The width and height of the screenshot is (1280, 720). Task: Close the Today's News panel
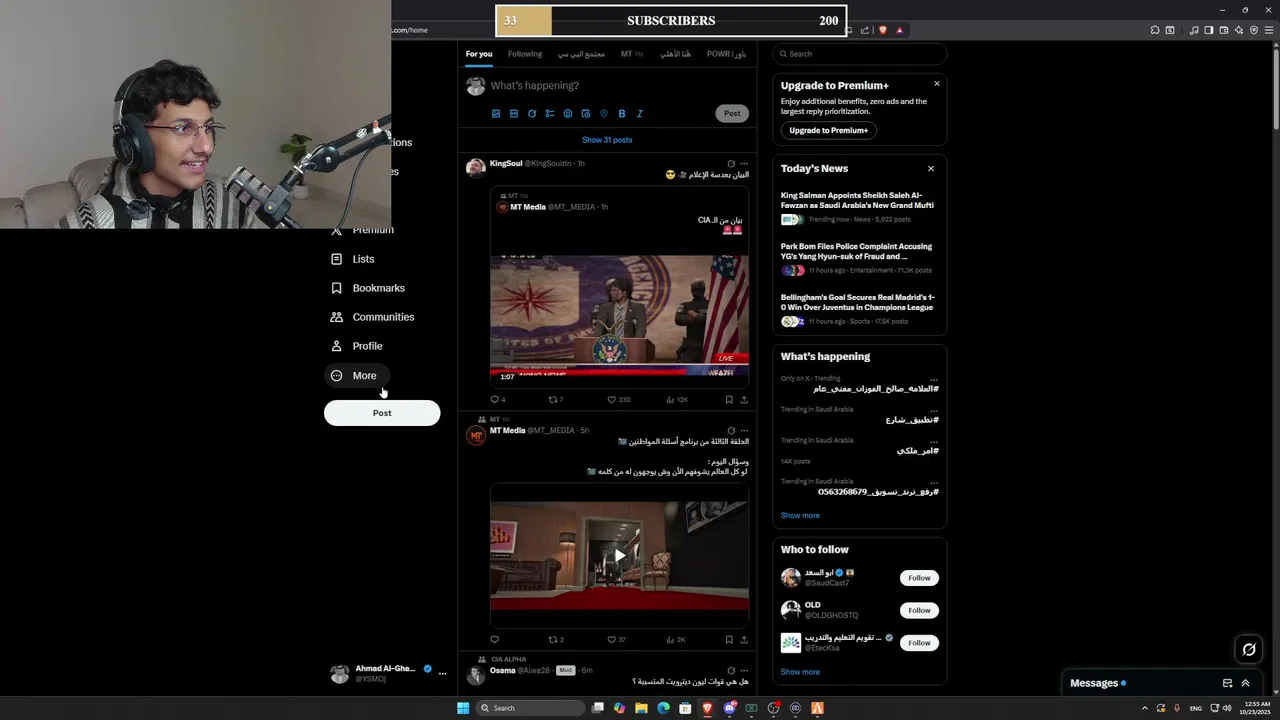(931, 169)
